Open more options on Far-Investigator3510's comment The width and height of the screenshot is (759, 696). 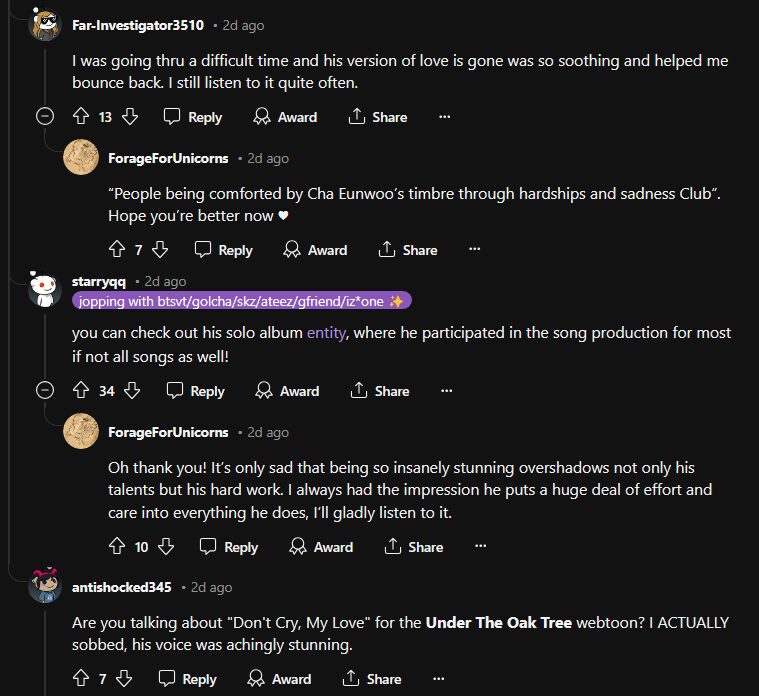[445, 117]
